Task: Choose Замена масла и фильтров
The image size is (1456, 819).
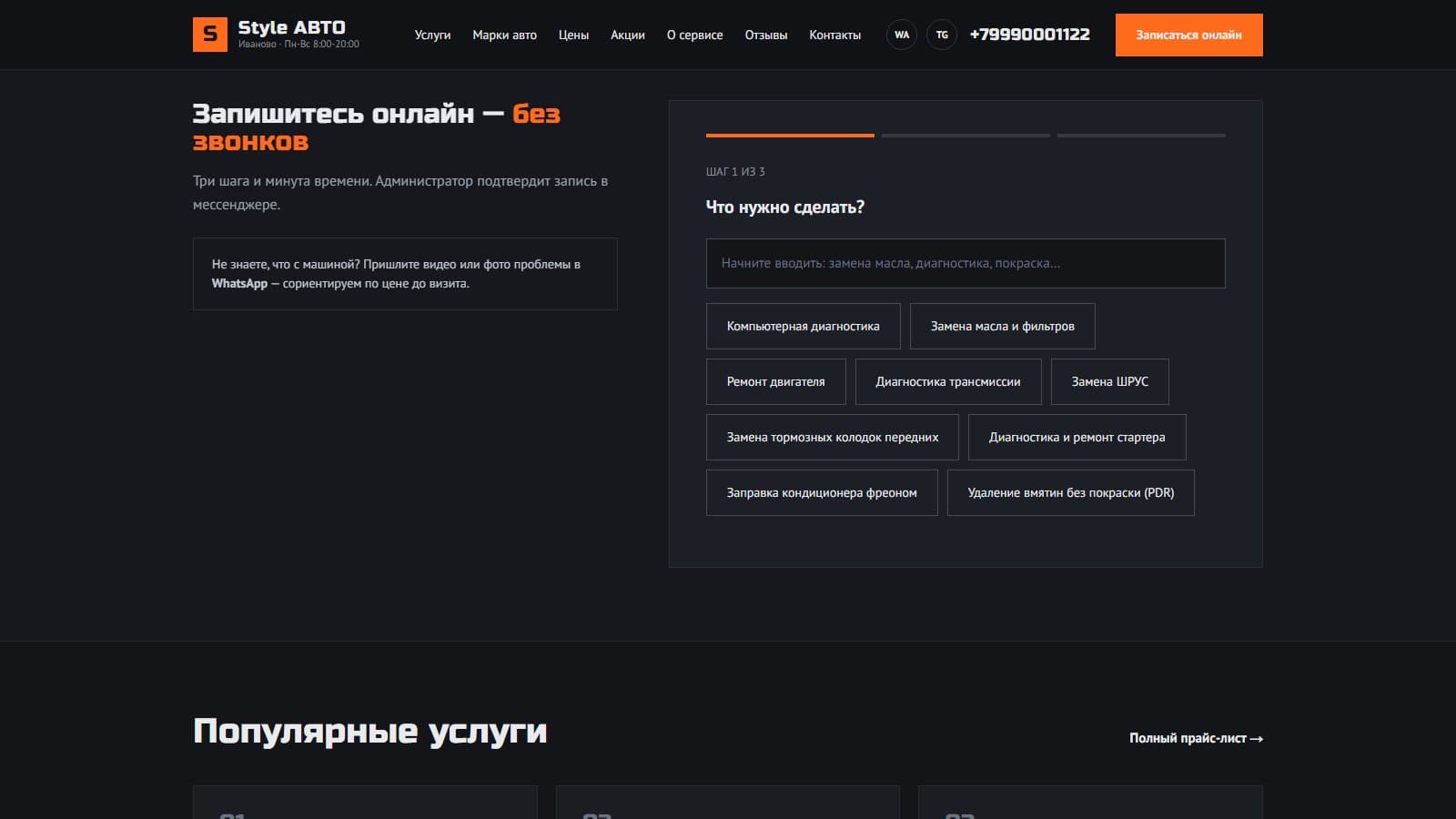Action: [x=1002, y=326]
